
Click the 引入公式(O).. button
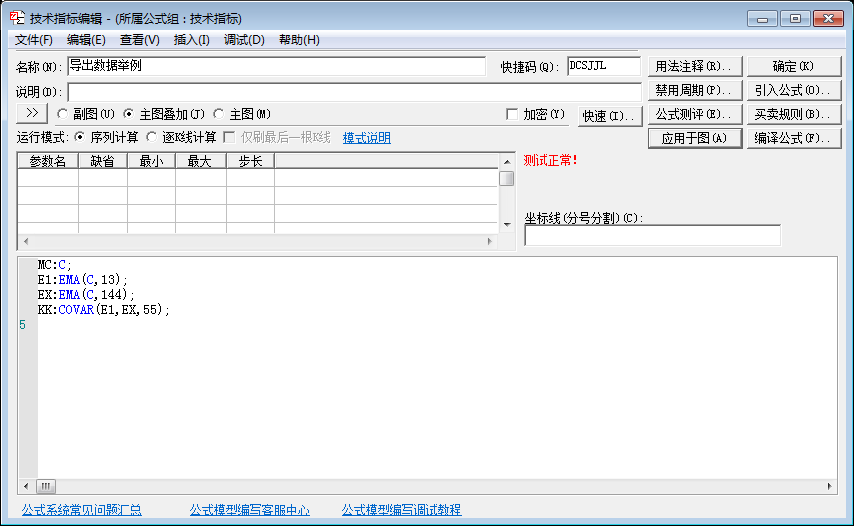(794, 90)
